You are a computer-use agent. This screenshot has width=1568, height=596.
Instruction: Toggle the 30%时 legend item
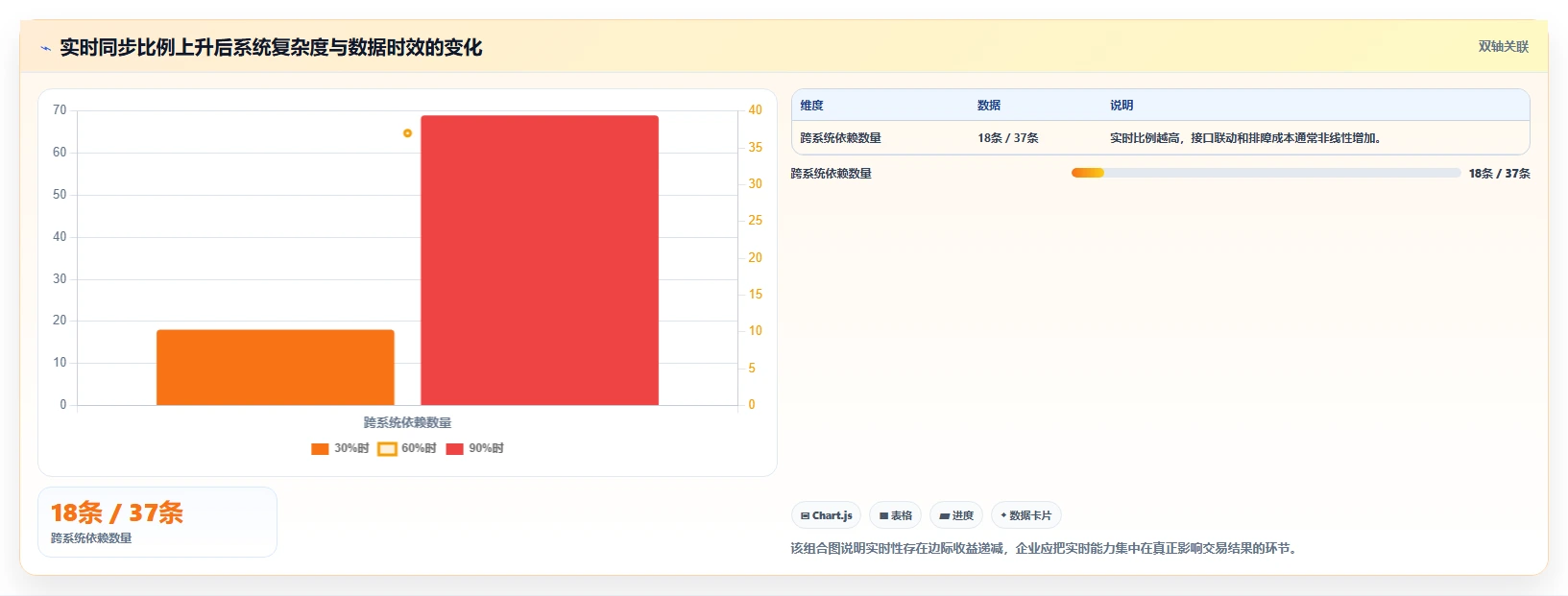tap(340, 448)
